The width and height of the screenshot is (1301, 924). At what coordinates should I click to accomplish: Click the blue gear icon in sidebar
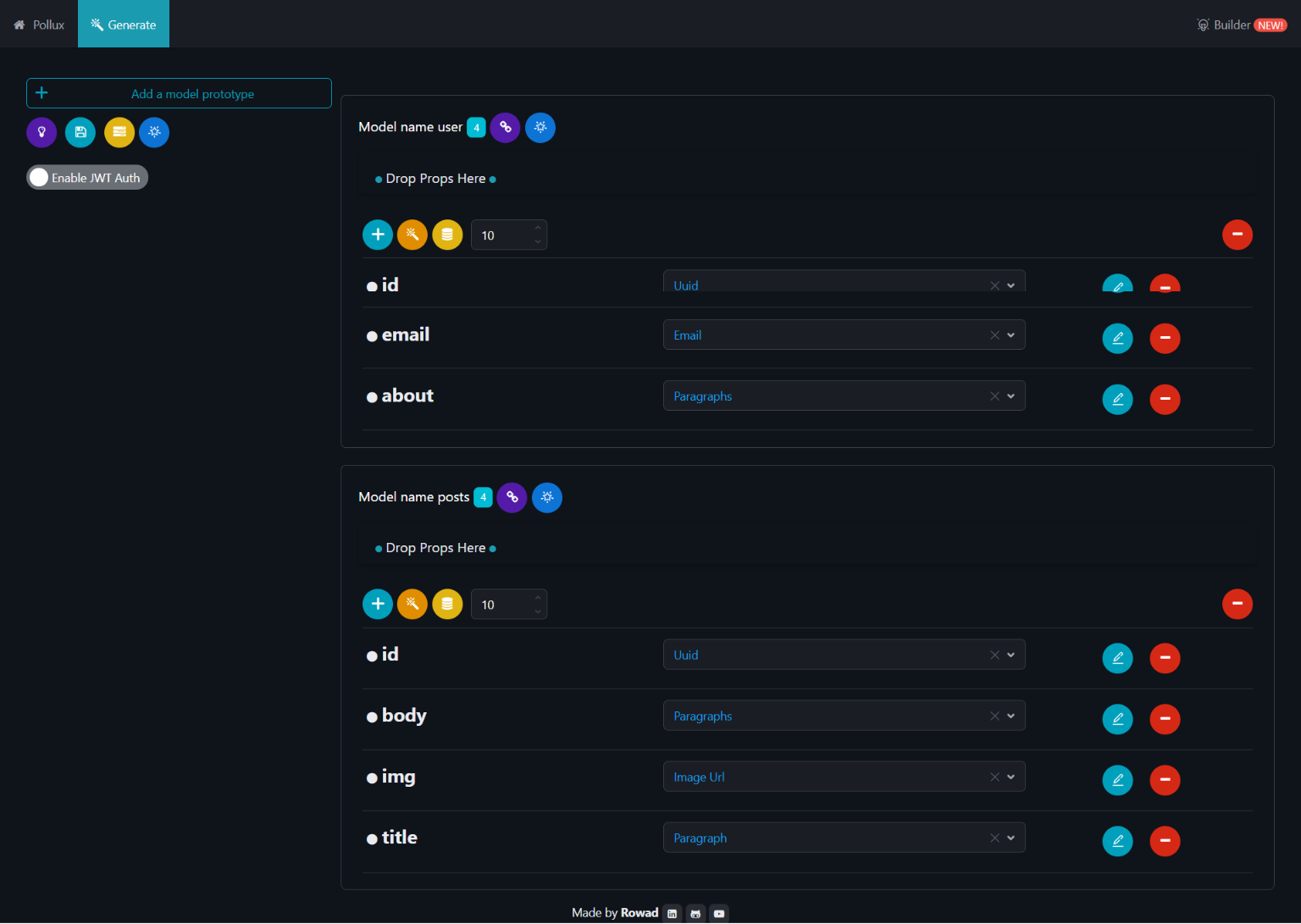pos(154,132)
